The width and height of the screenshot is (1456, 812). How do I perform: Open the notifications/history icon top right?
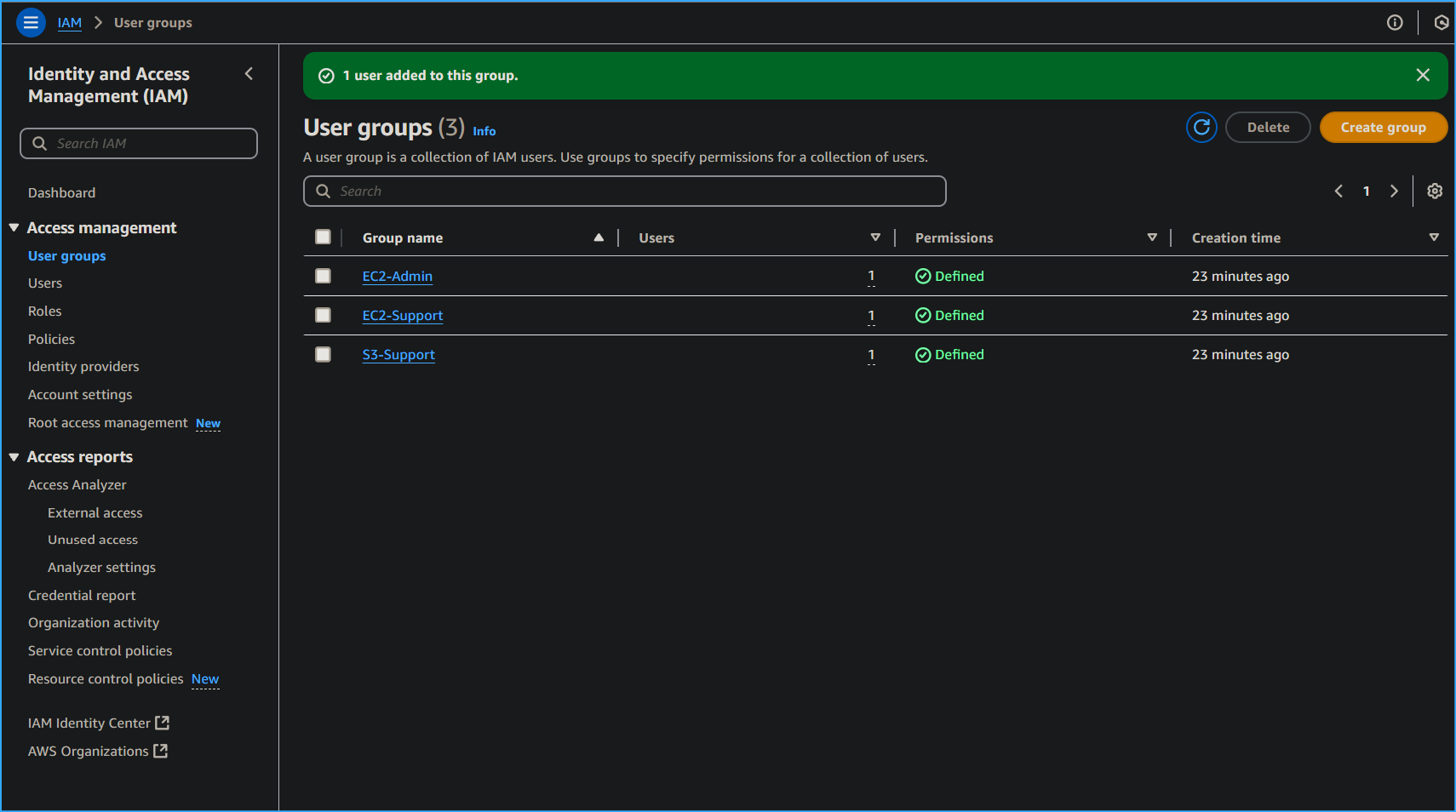point(1441,22)
